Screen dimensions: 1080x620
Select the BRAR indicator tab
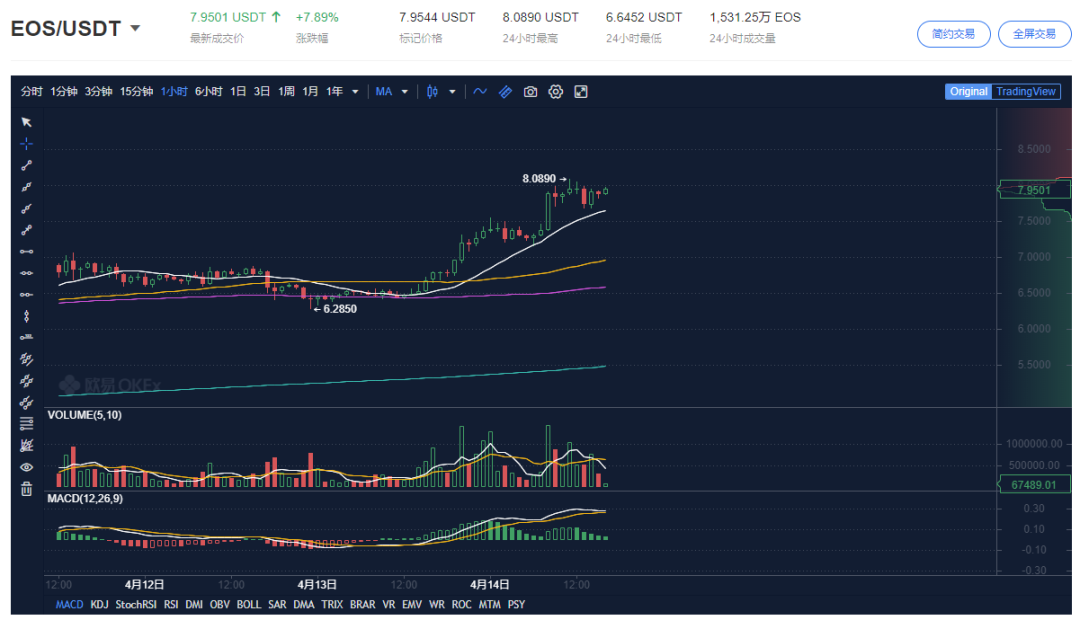coord(362,604)
